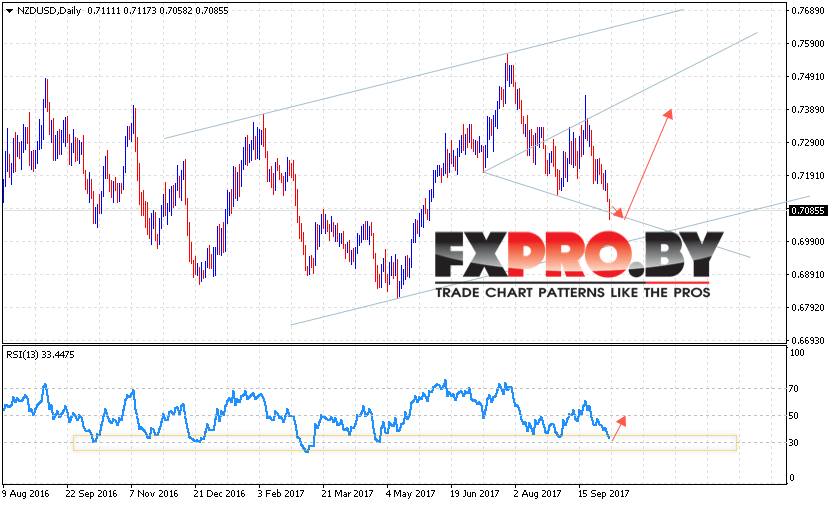Click the 7 Nov 2016 date label

coord(154,494)
